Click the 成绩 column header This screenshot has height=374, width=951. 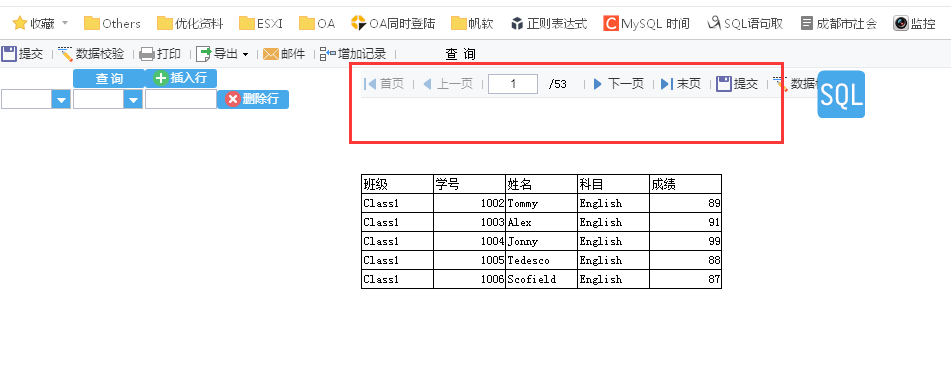(685, 184)
